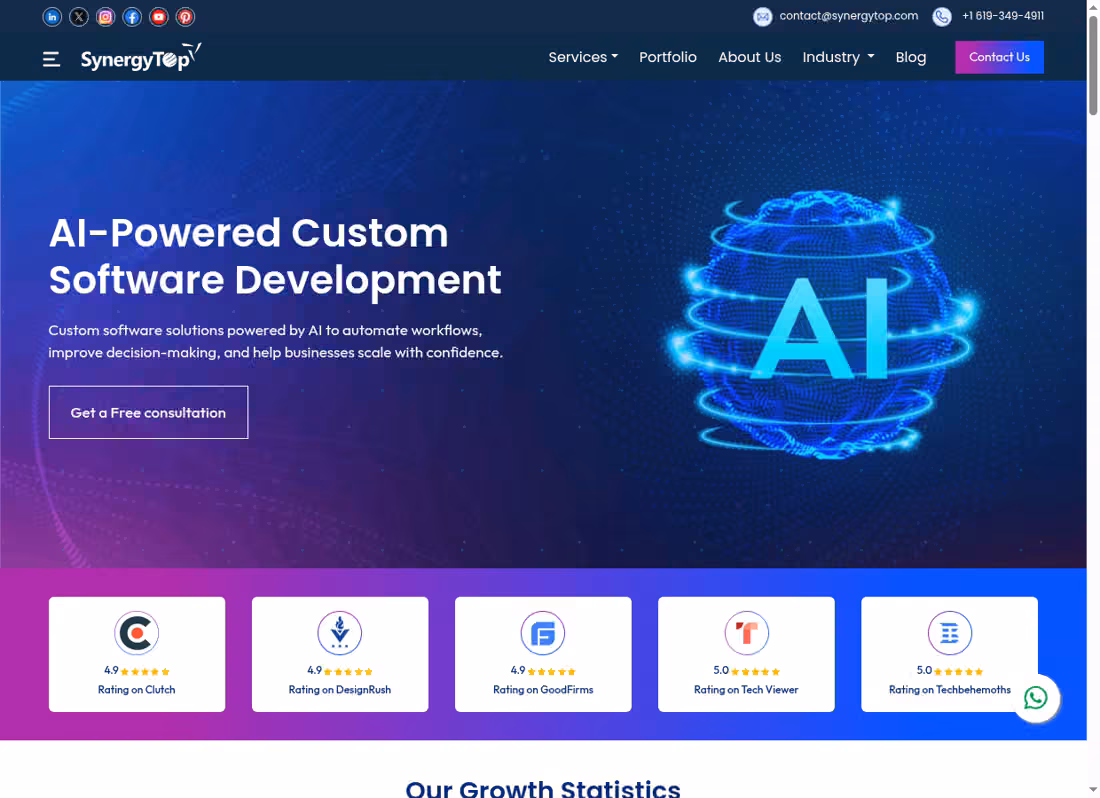1100x798 pixels.
Task: Click the scrollbar down arrow
Action: coord(1093,791)
